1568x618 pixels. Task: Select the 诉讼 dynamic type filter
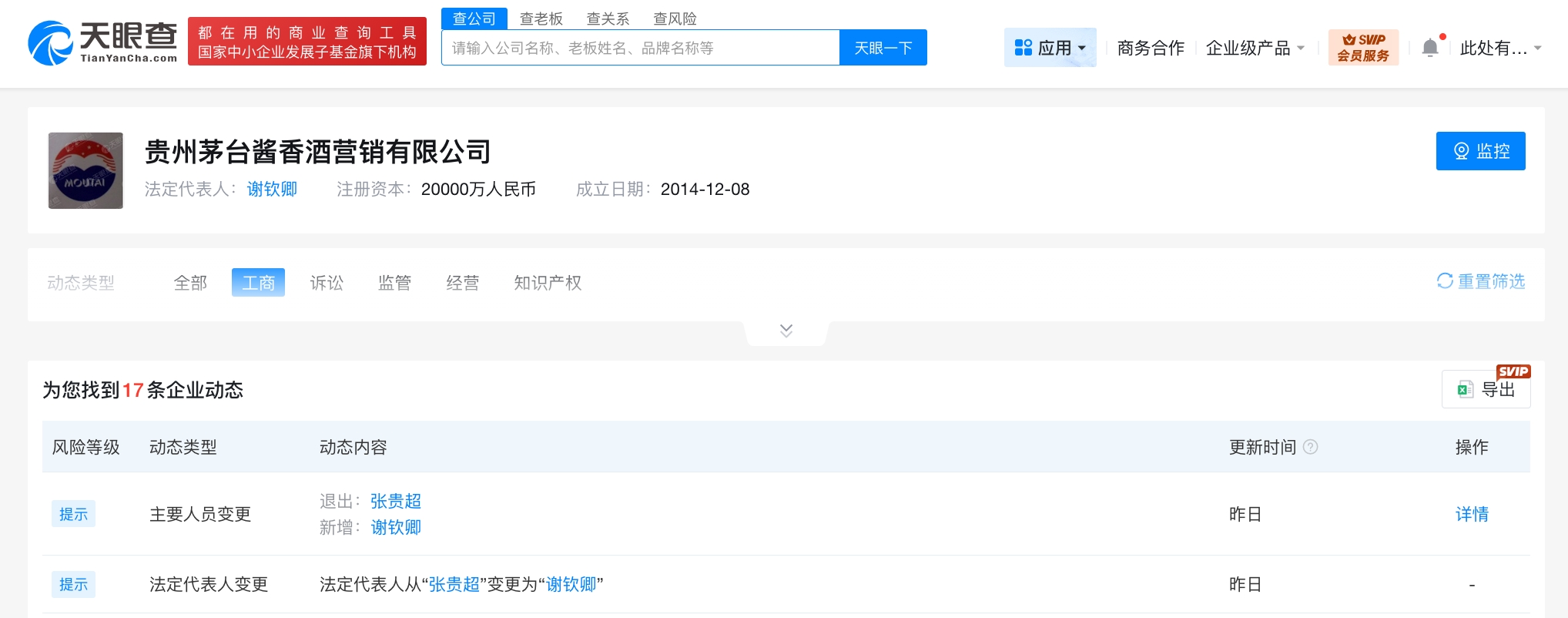327,283
